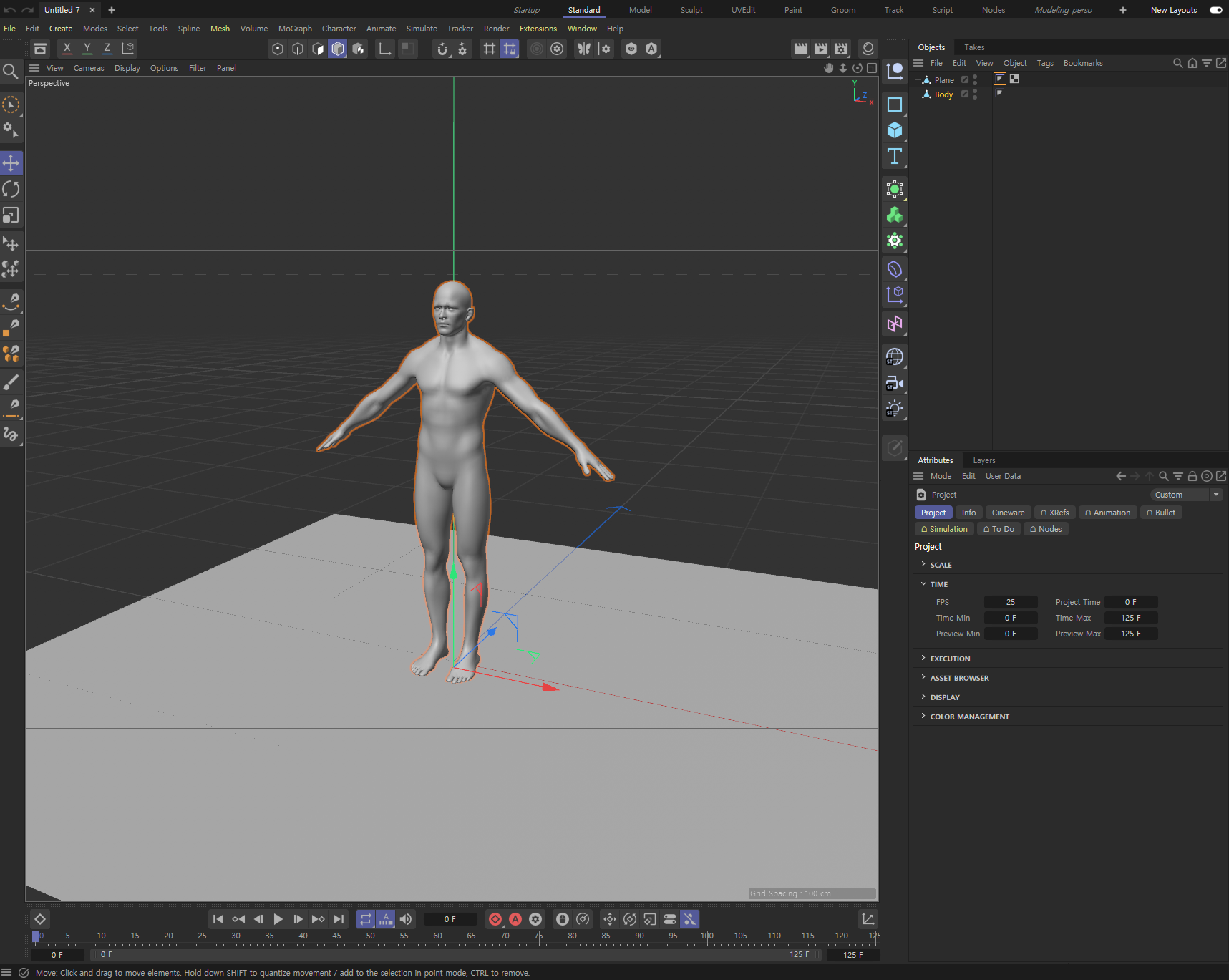Lock the Attribute Manager element

tap(1192, 476)
